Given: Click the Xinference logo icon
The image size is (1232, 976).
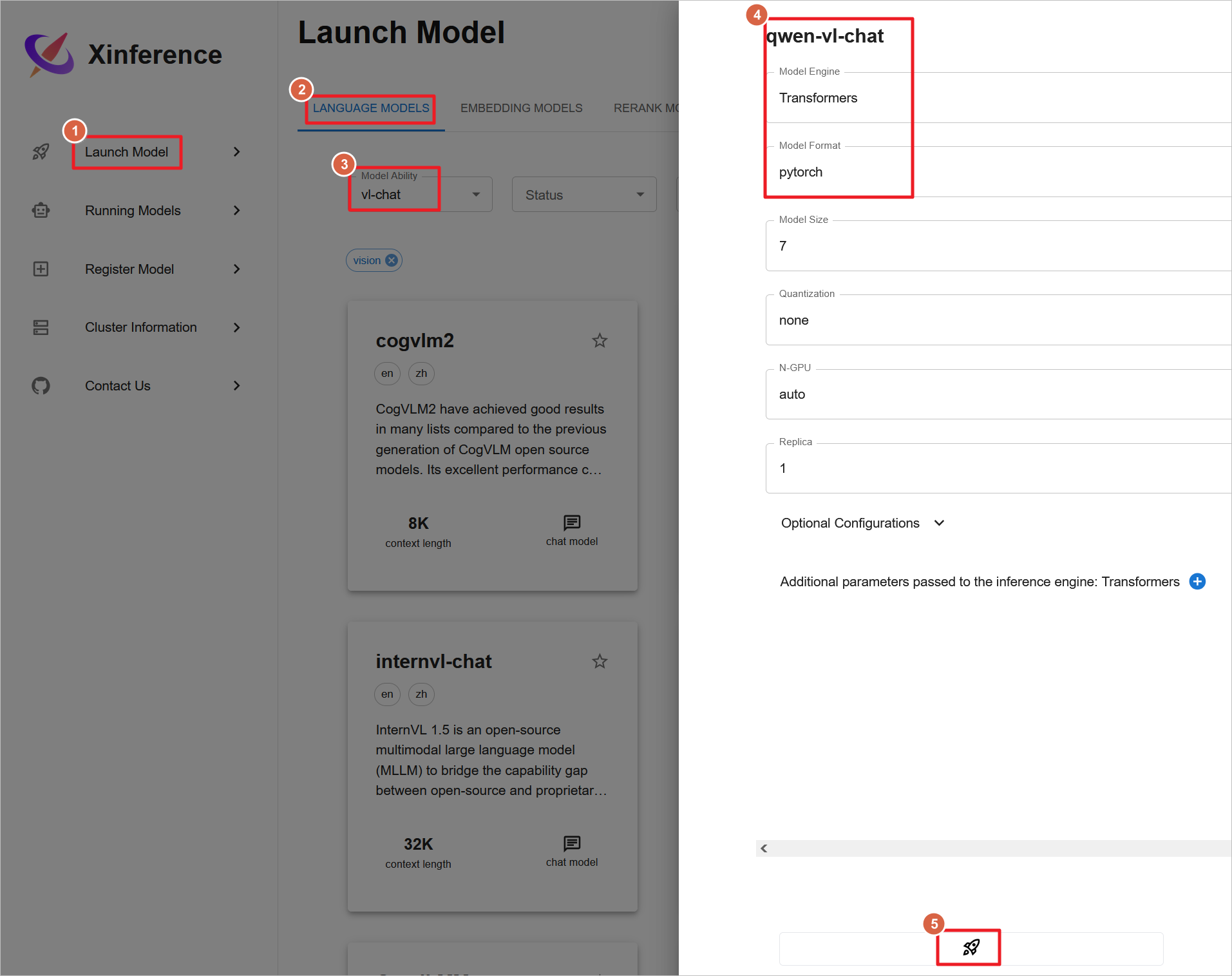Looking at the screenshot, I should tap(49, 55).
